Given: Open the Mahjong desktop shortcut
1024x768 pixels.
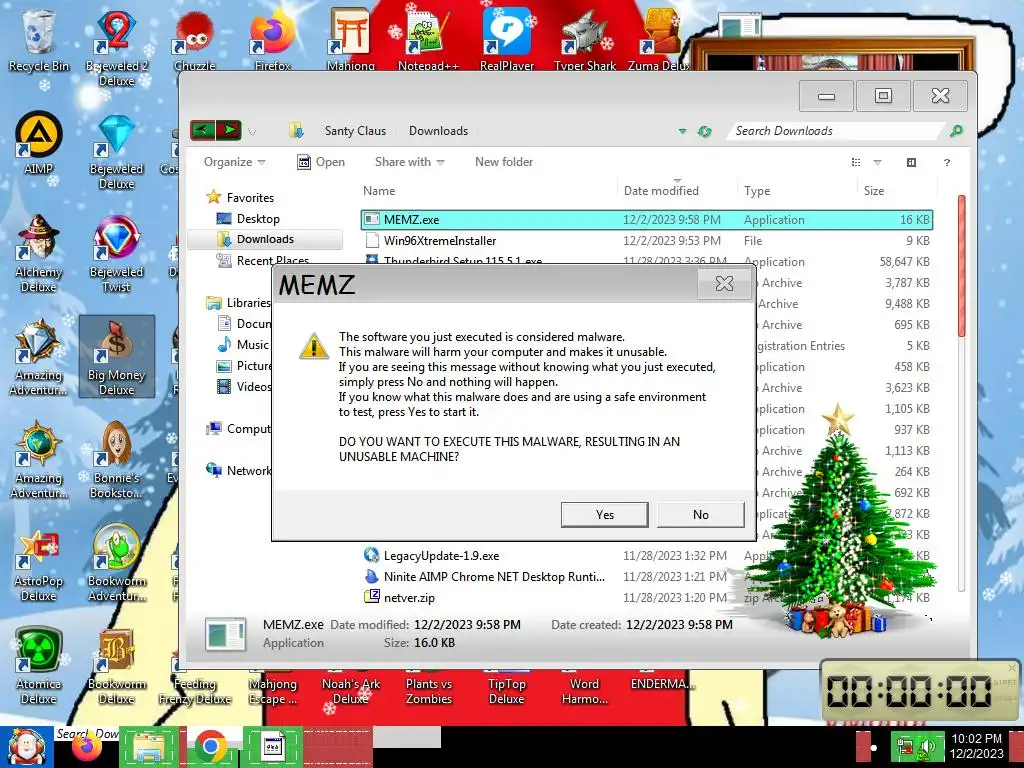Looking at the screenshot, I should pos(351,40).
